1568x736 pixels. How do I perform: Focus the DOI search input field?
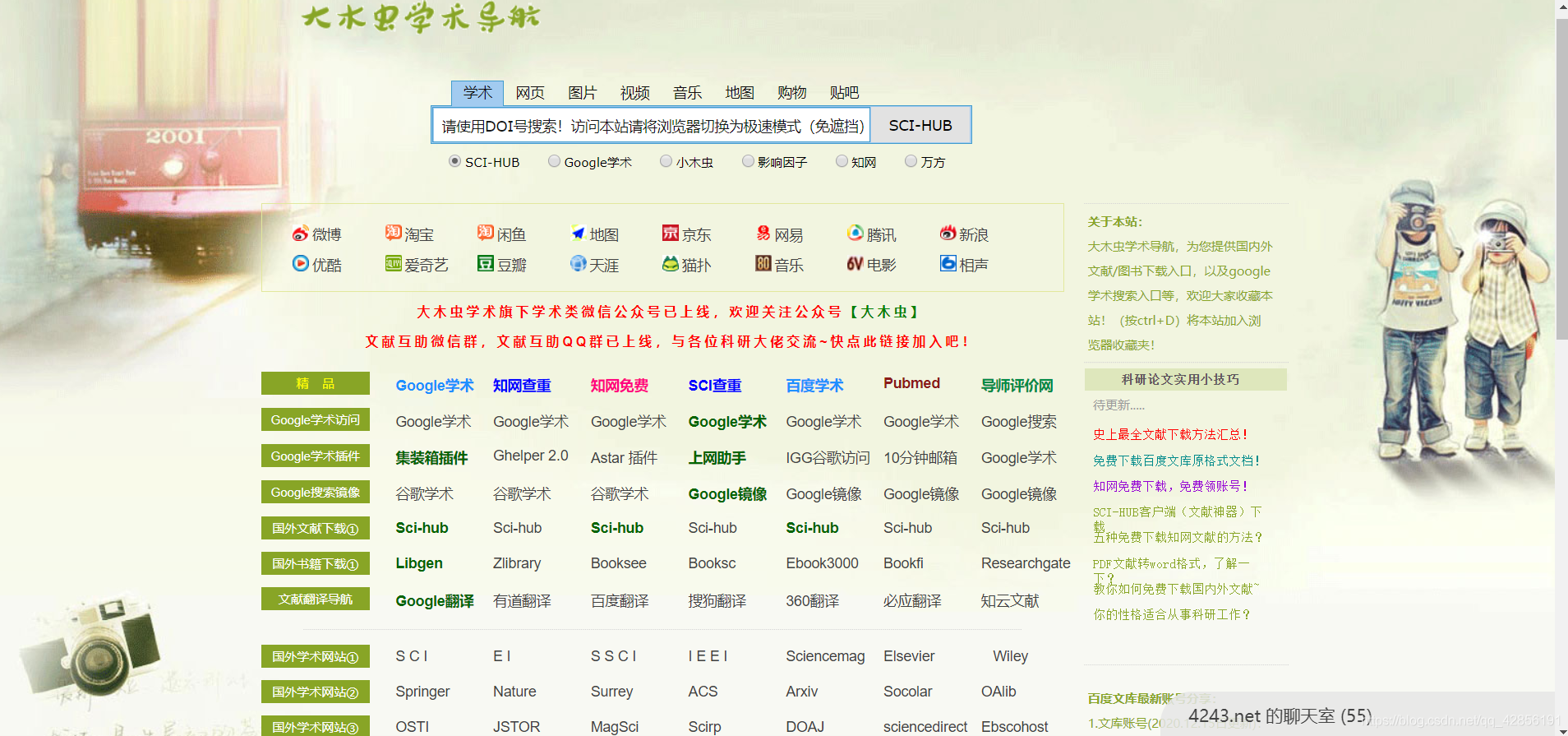click(x=652, y=125)
